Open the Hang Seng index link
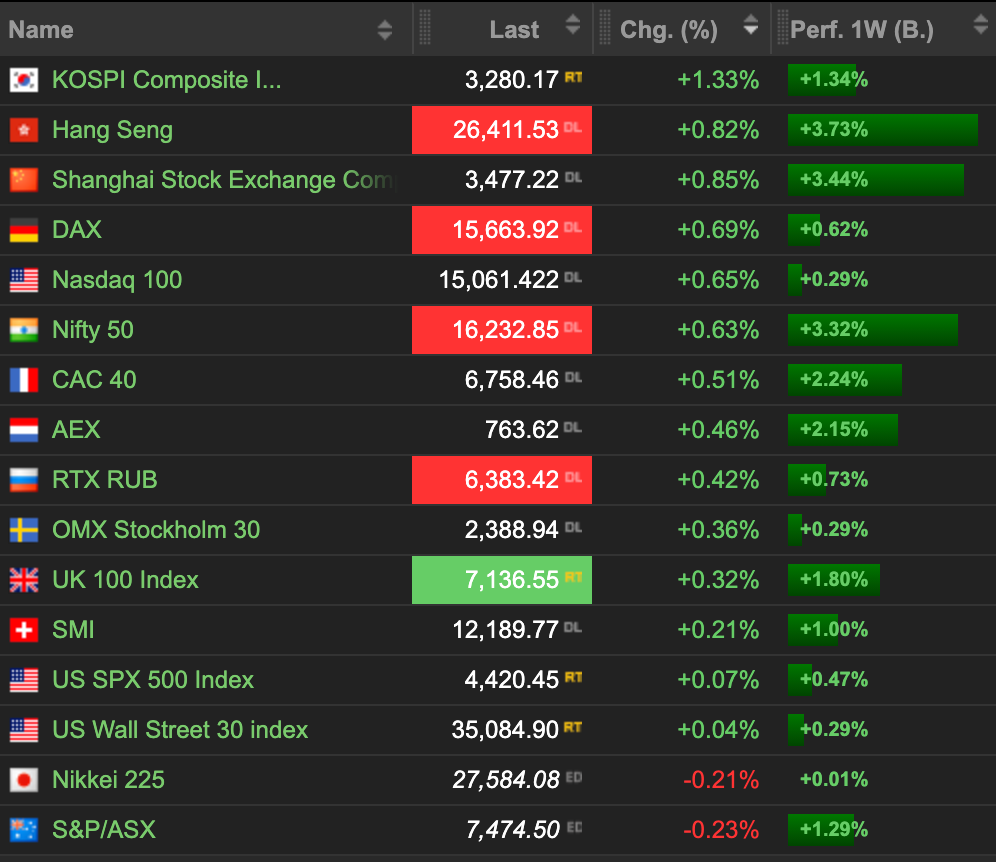996x862 pixels. coord(112,130)
